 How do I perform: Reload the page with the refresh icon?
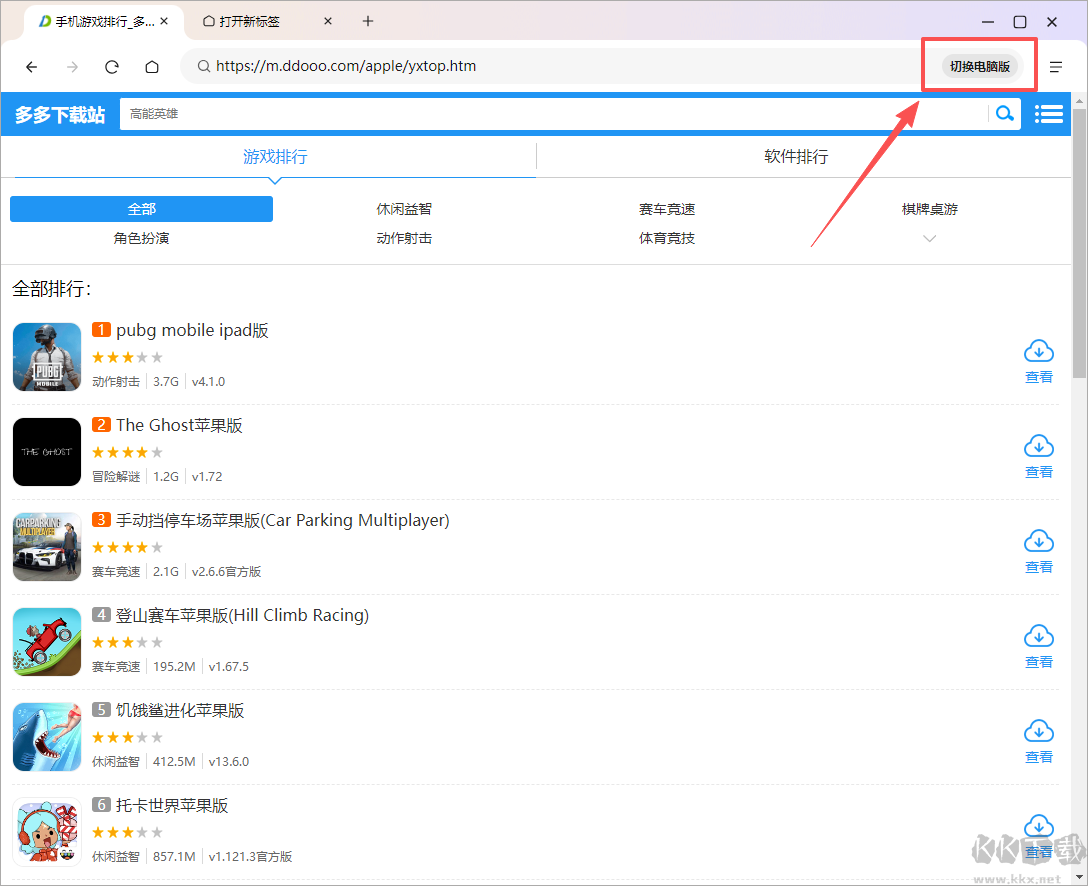[x=112, y=67]
